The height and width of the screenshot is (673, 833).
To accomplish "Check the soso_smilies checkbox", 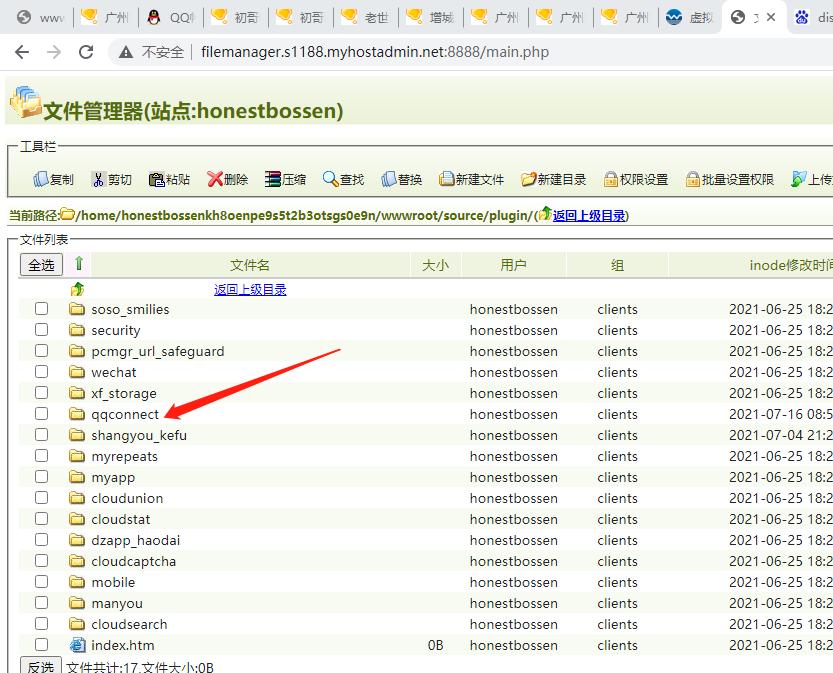I will [41, 309].
